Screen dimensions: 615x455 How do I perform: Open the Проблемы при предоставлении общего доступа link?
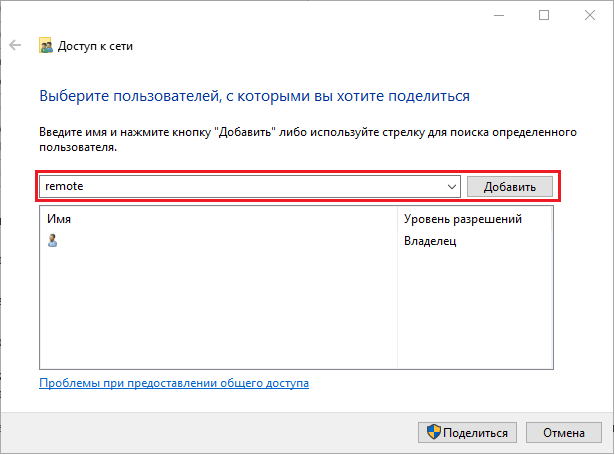(x=174, y=383)
